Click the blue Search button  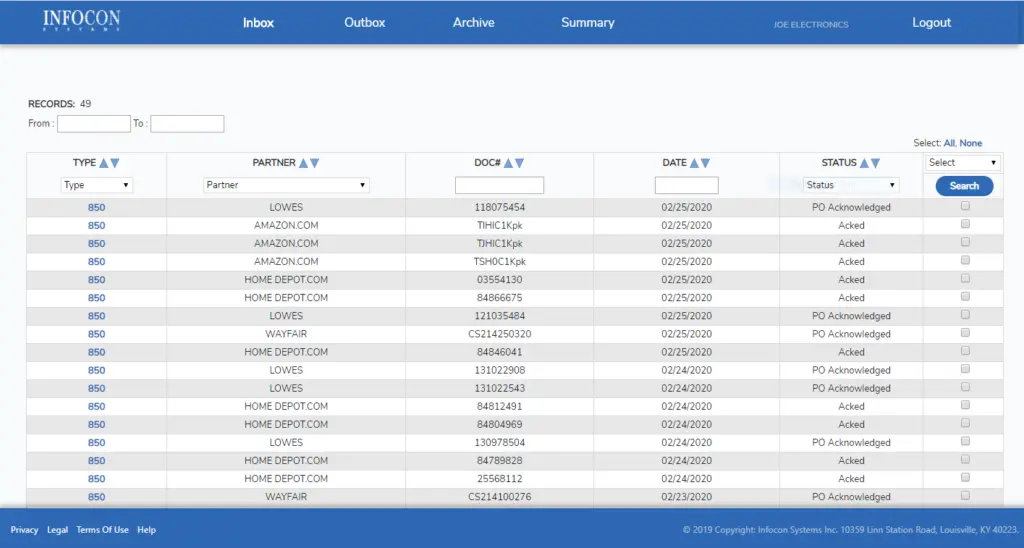tap(964, 186)
